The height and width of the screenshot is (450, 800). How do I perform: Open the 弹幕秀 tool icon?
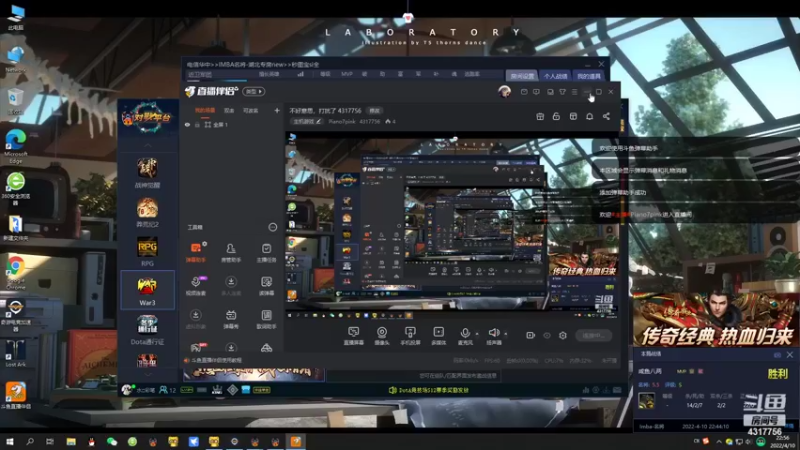tap(231, 319)
